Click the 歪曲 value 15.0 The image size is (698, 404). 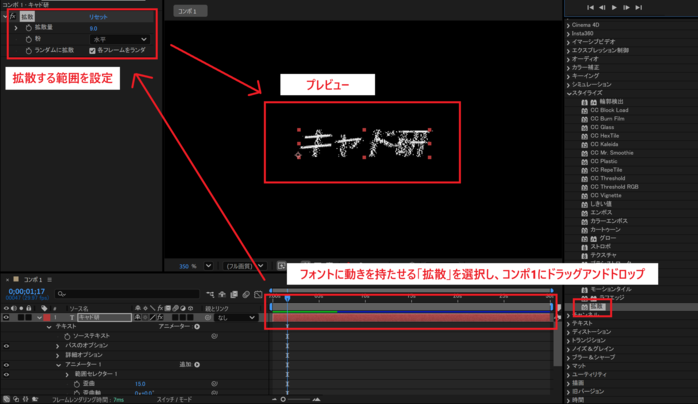point(140,384)
